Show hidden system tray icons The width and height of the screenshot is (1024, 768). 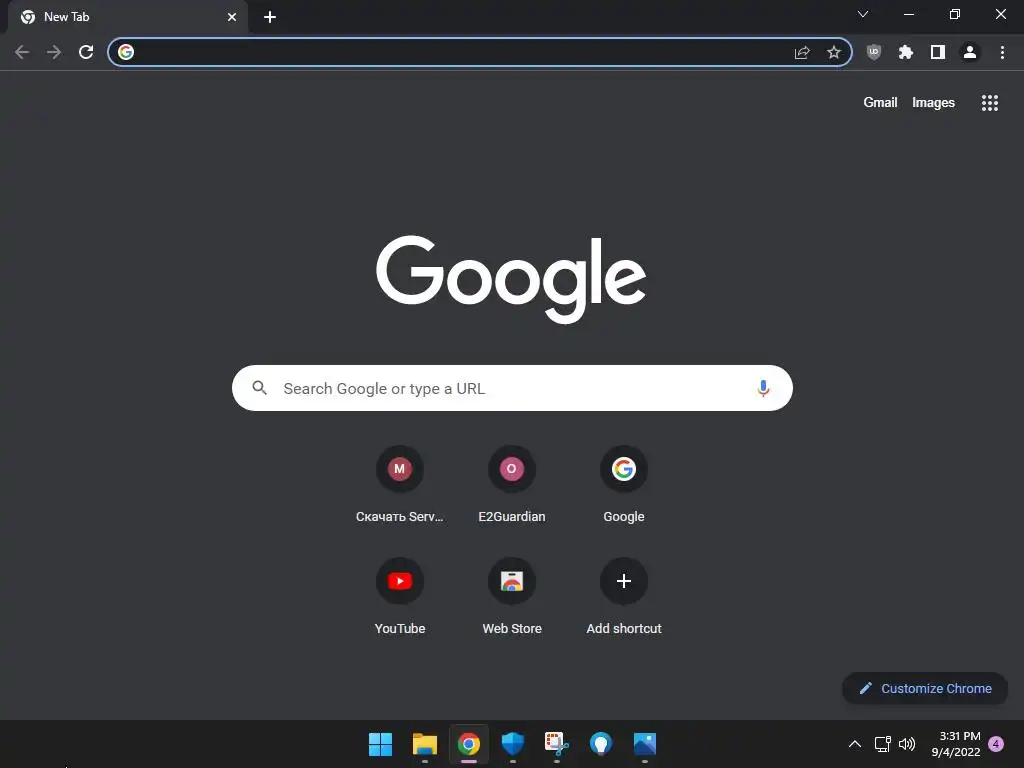(x=855, y=744)
